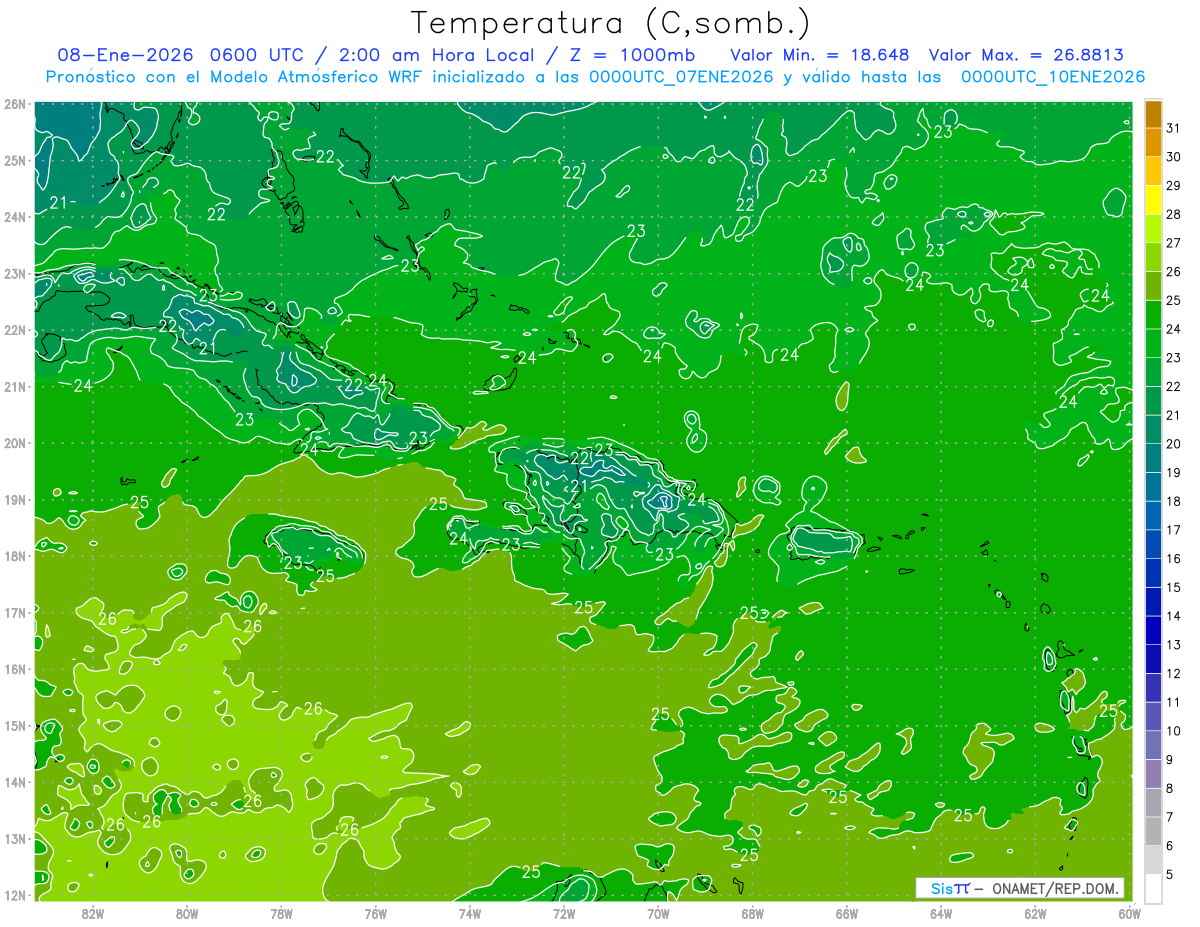Click the '20N' latitude axis label
The height and width of the screenshot is (927, 1200).
pos(14,443)
